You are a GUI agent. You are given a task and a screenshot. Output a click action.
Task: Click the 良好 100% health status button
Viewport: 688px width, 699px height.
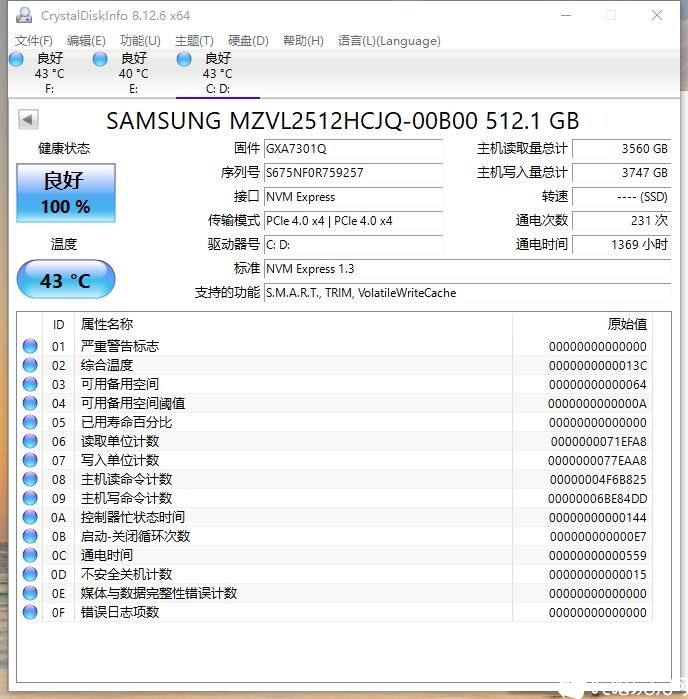[66, 193]
